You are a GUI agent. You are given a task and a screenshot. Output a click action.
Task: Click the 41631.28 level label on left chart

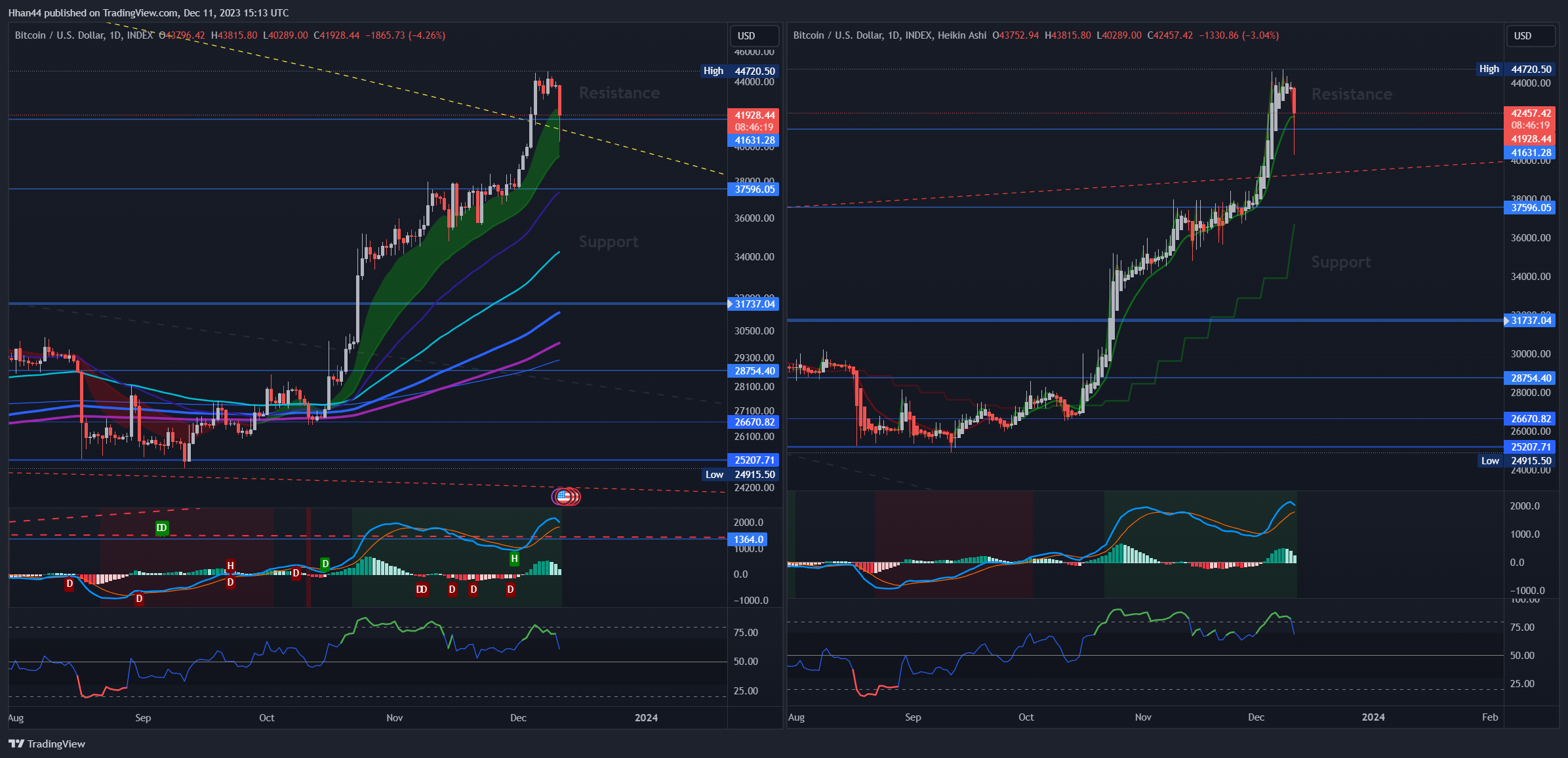754,140
